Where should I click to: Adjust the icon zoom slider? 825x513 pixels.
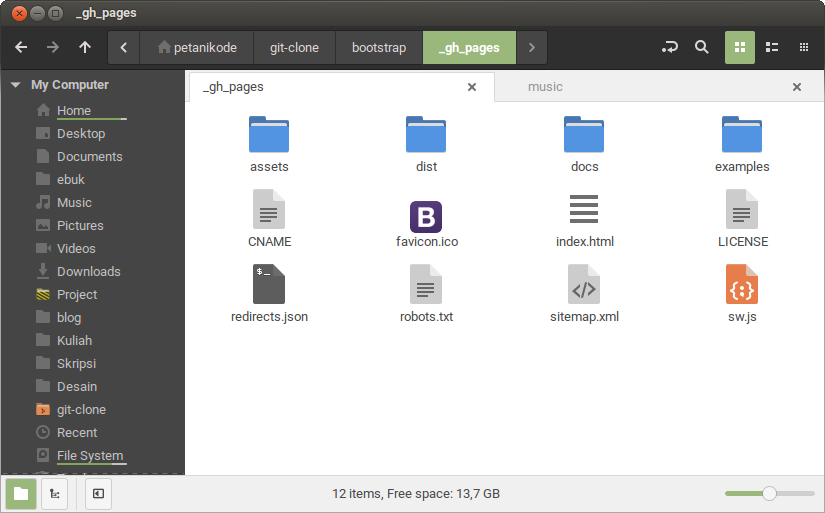769,494
